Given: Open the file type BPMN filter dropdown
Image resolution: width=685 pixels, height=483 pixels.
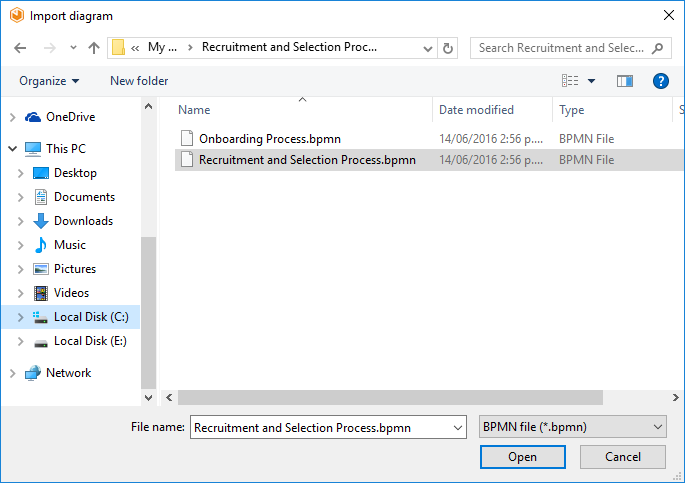Looking at the screenshot, I should click(573, 427).
